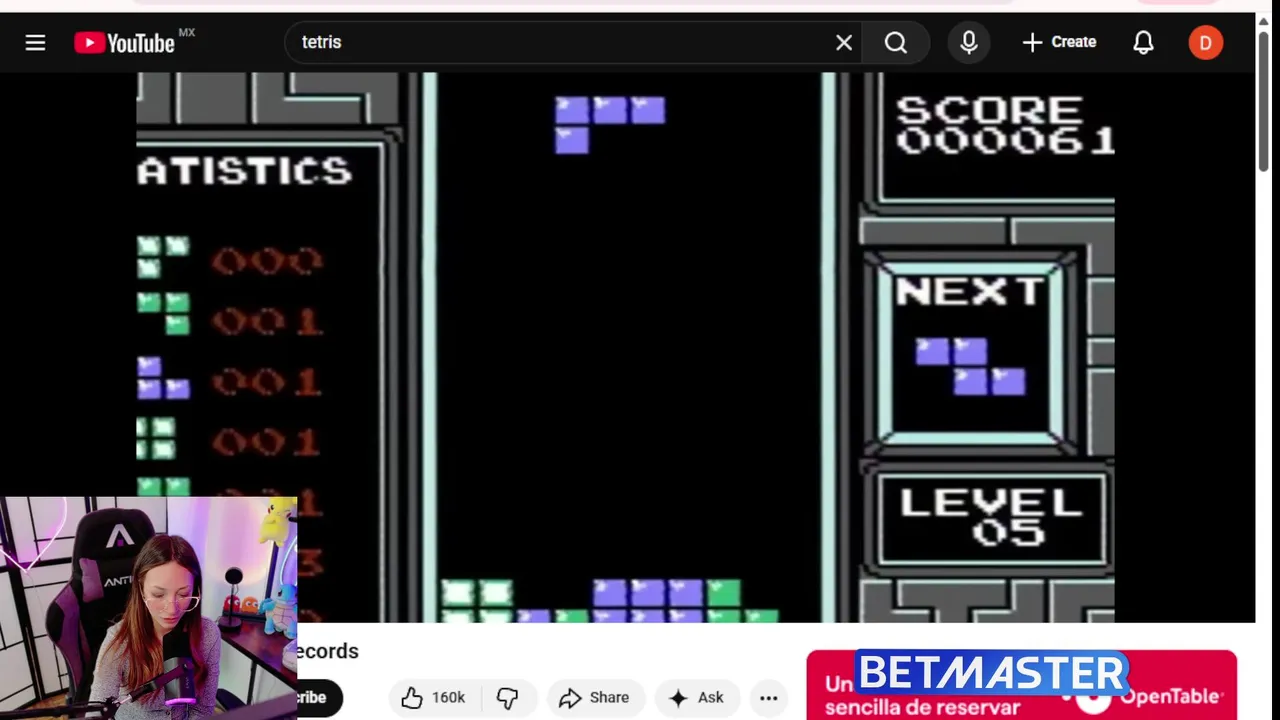Like the video with 160k likes

(434, 697)
